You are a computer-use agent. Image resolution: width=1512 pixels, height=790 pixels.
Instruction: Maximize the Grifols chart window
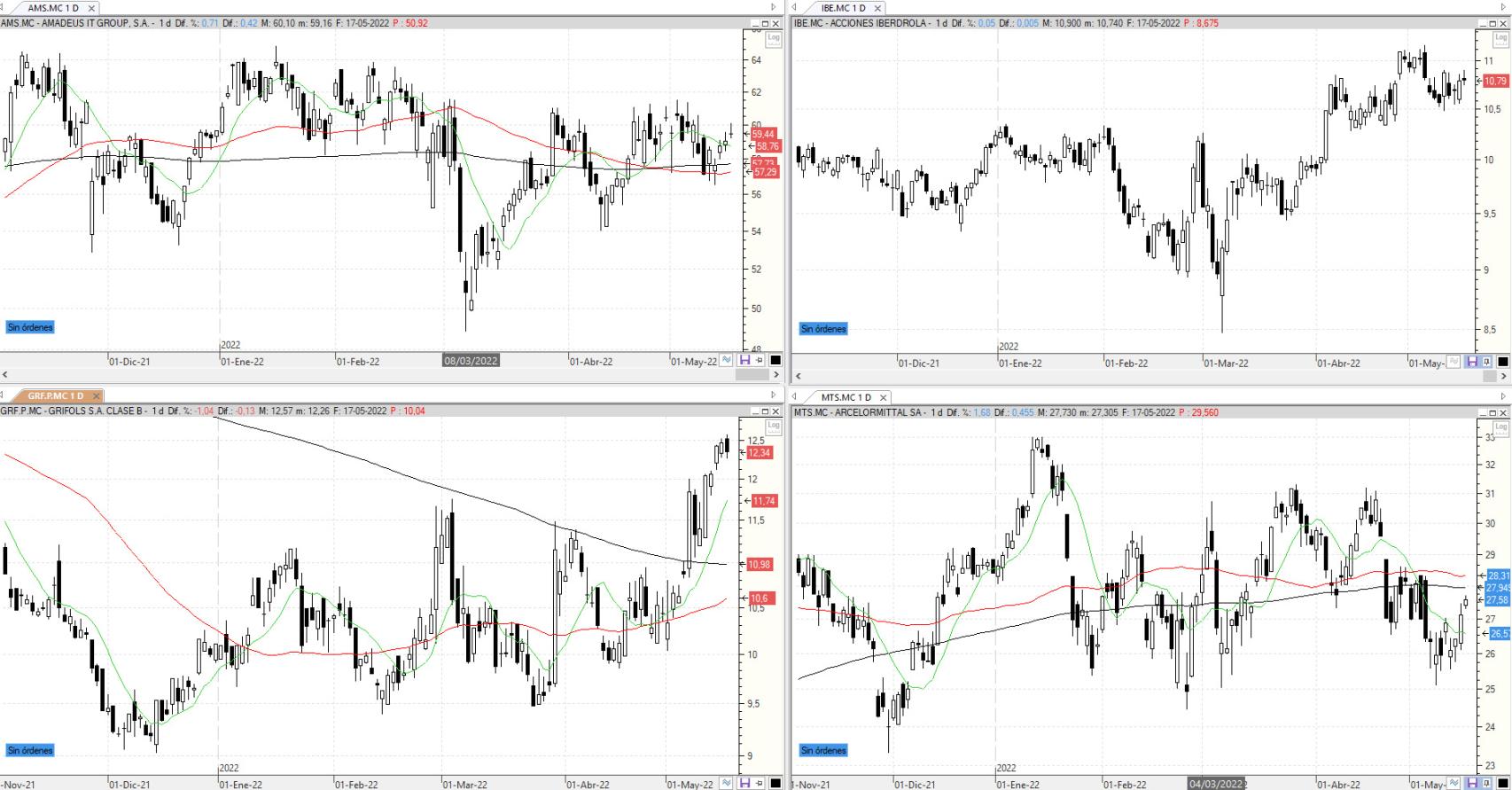pyautogui.click(x=765, y=411)
